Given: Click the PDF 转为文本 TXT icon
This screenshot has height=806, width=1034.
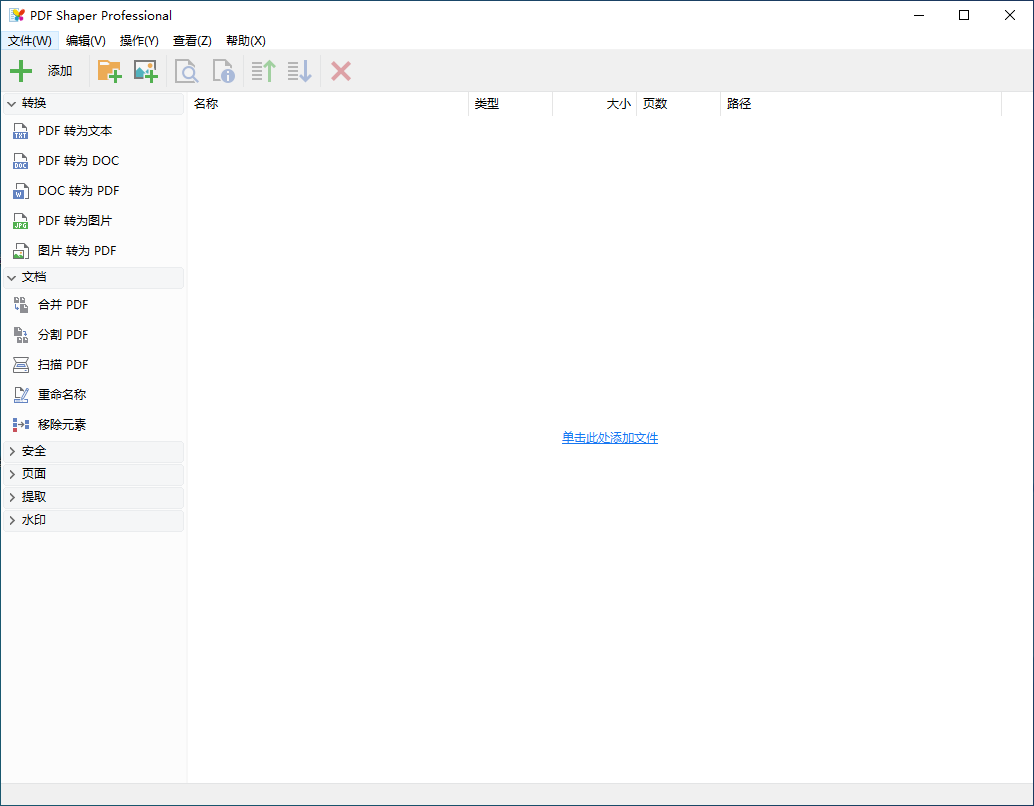Looking at the screenshot, I should [20, 131].
